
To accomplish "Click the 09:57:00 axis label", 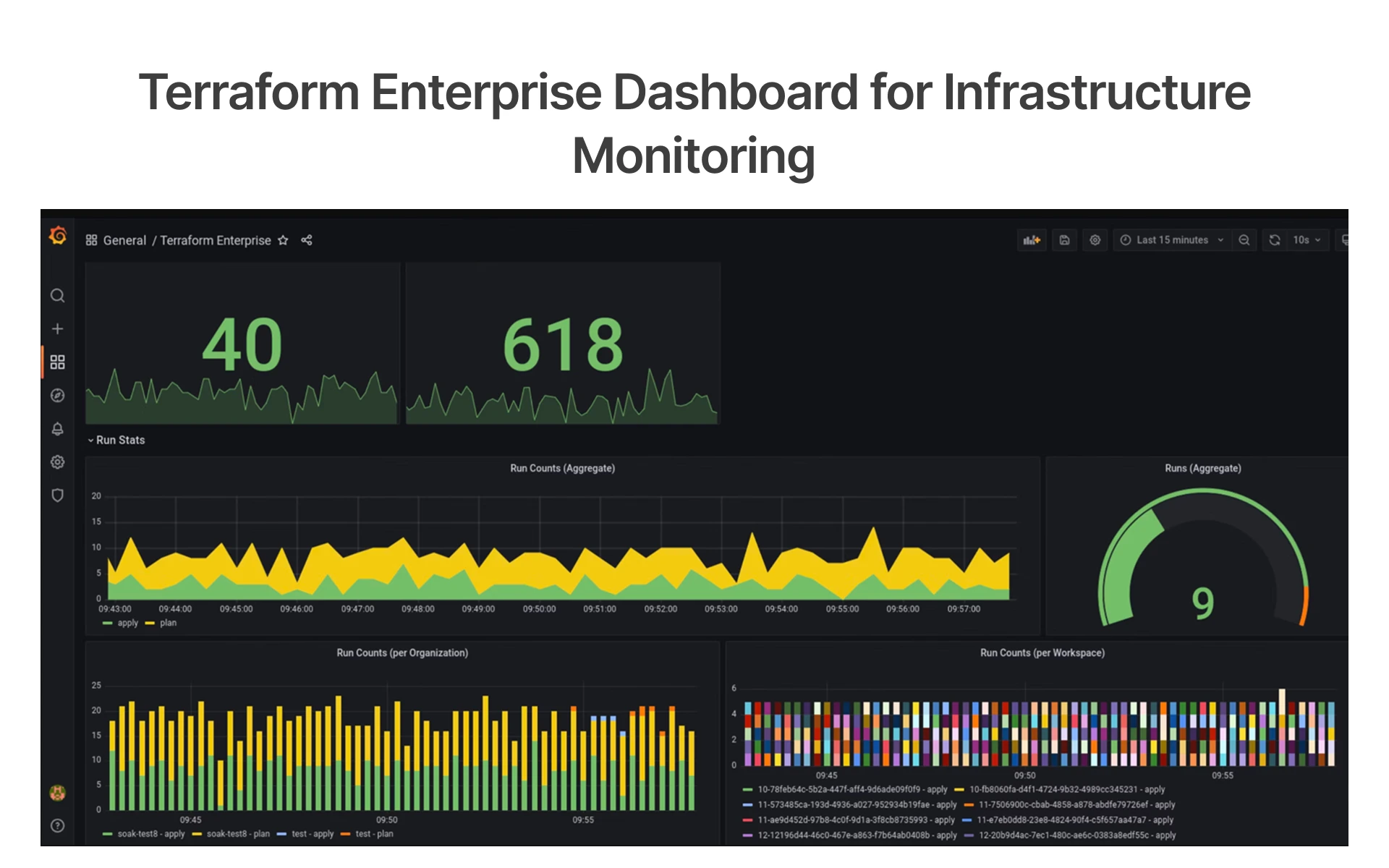I will [x=964, y=609].
